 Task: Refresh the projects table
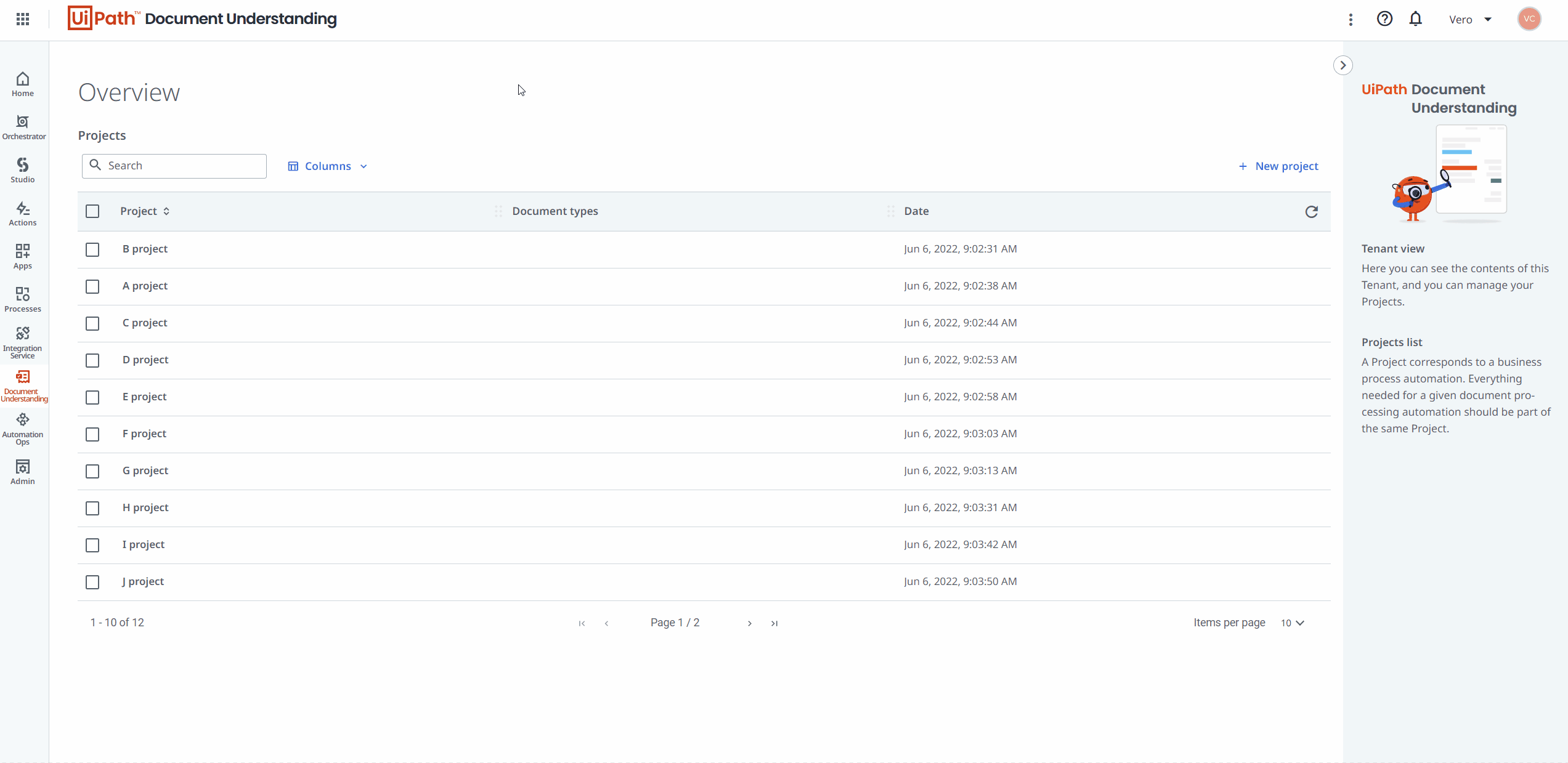click(x=1311, y=211)
